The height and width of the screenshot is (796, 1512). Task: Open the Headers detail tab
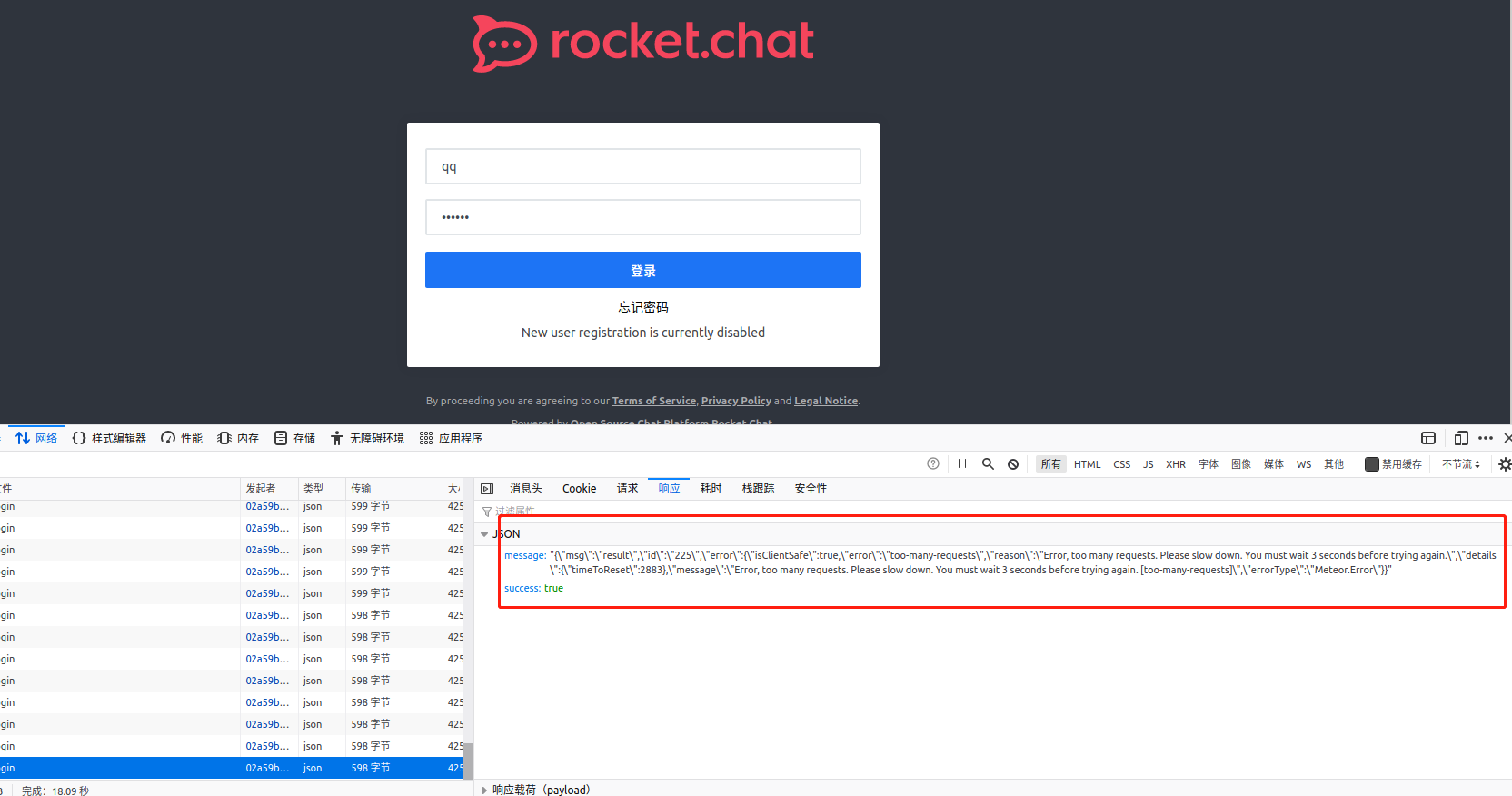[526, 489]
